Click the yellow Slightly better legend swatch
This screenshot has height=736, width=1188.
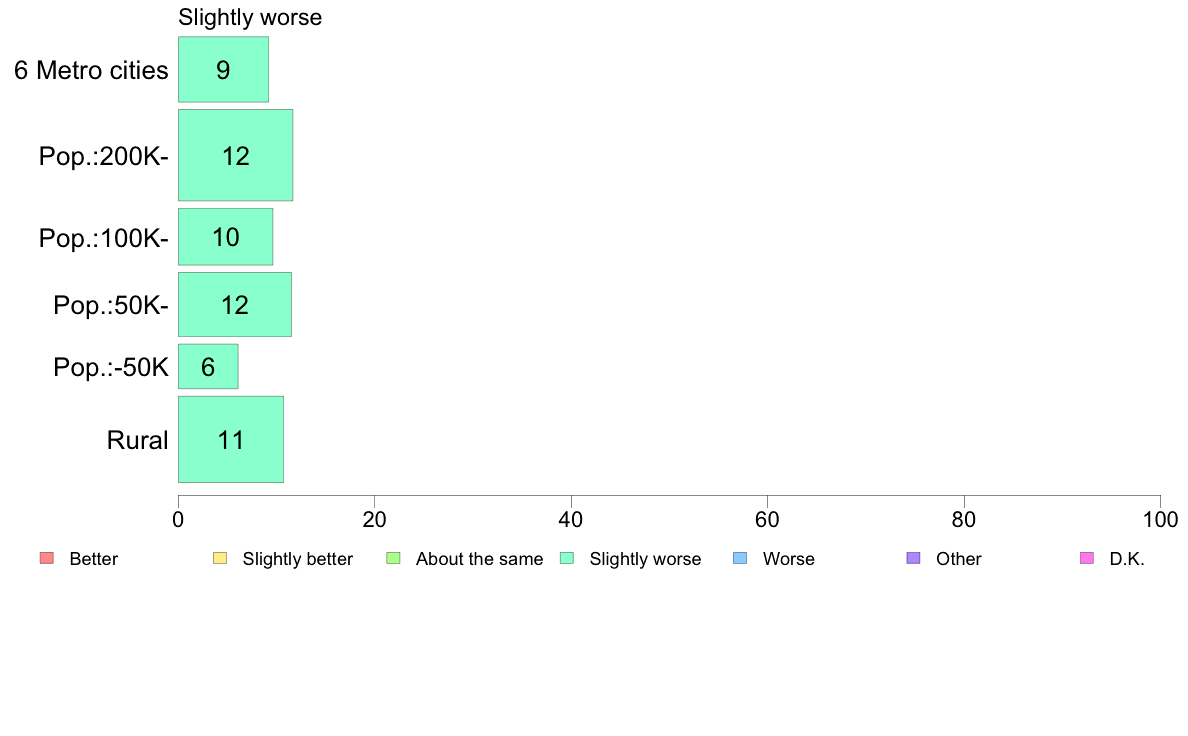[220, 559]
